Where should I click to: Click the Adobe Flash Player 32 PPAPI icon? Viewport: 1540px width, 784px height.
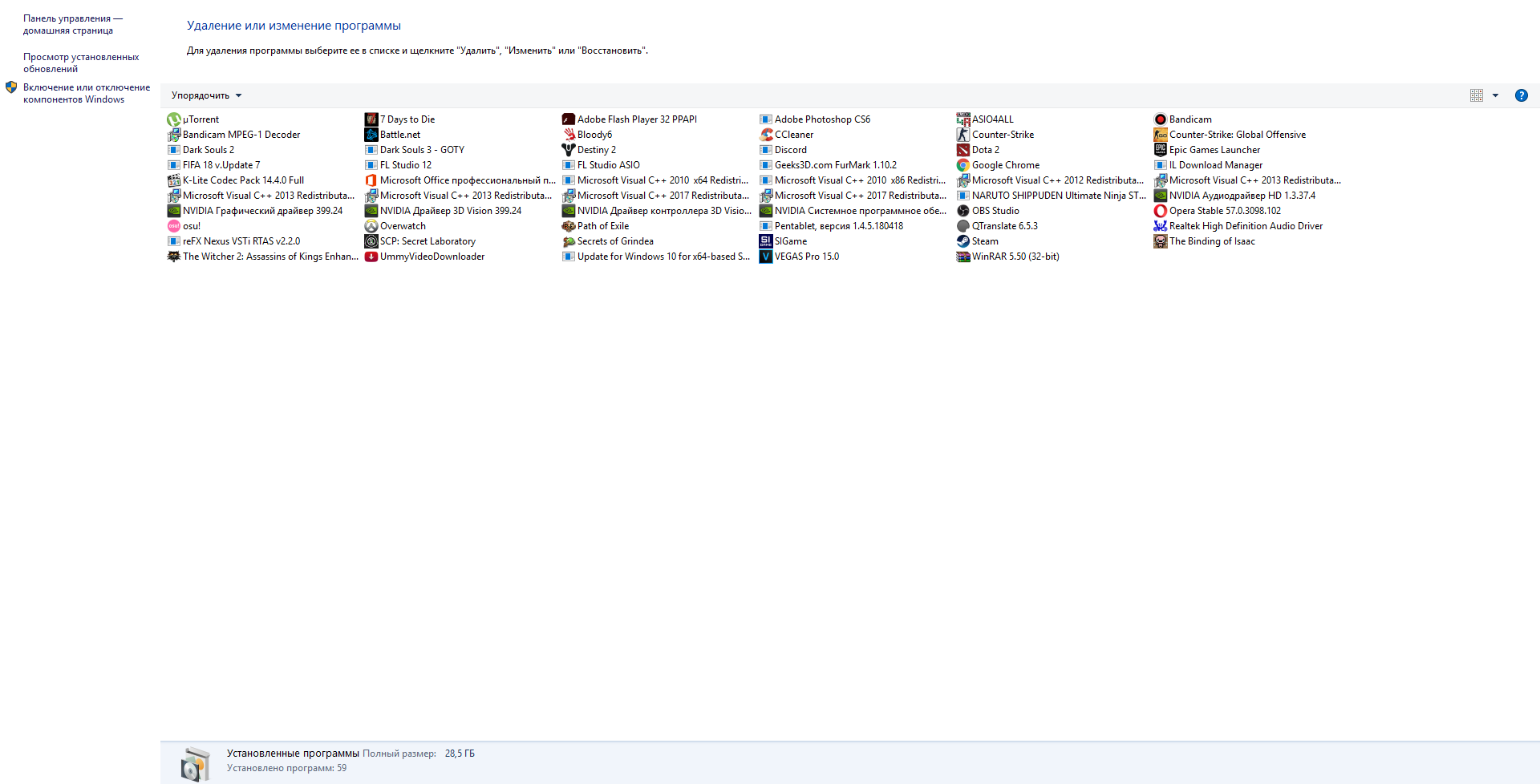coord(568,119)
